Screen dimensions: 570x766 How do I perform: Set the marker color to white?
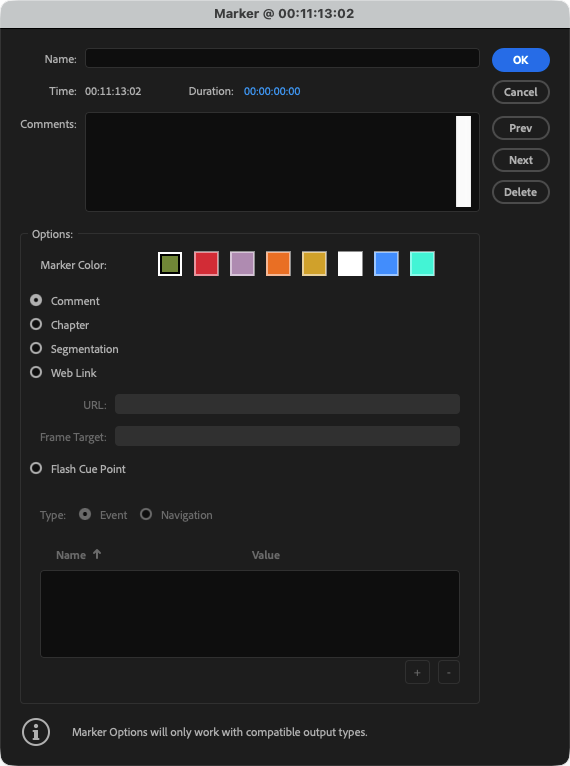[x=350, y=264]
